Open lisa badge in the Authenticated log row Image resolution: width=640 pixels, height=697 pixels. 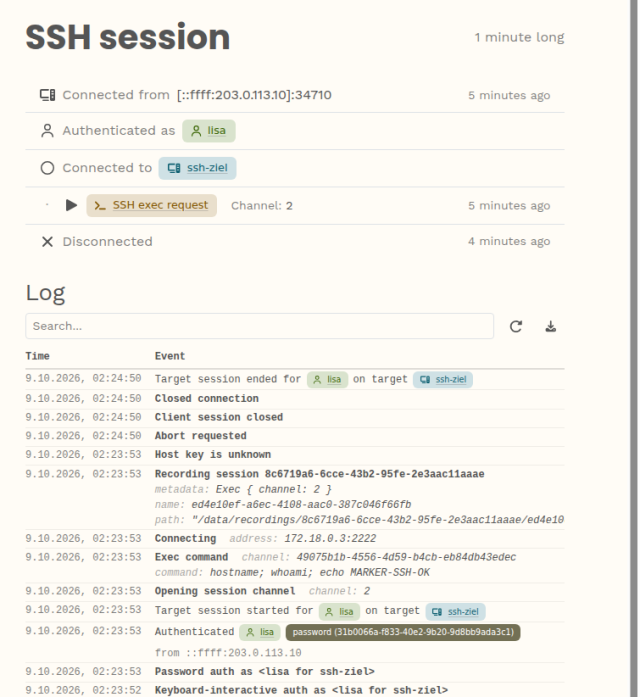260,632
